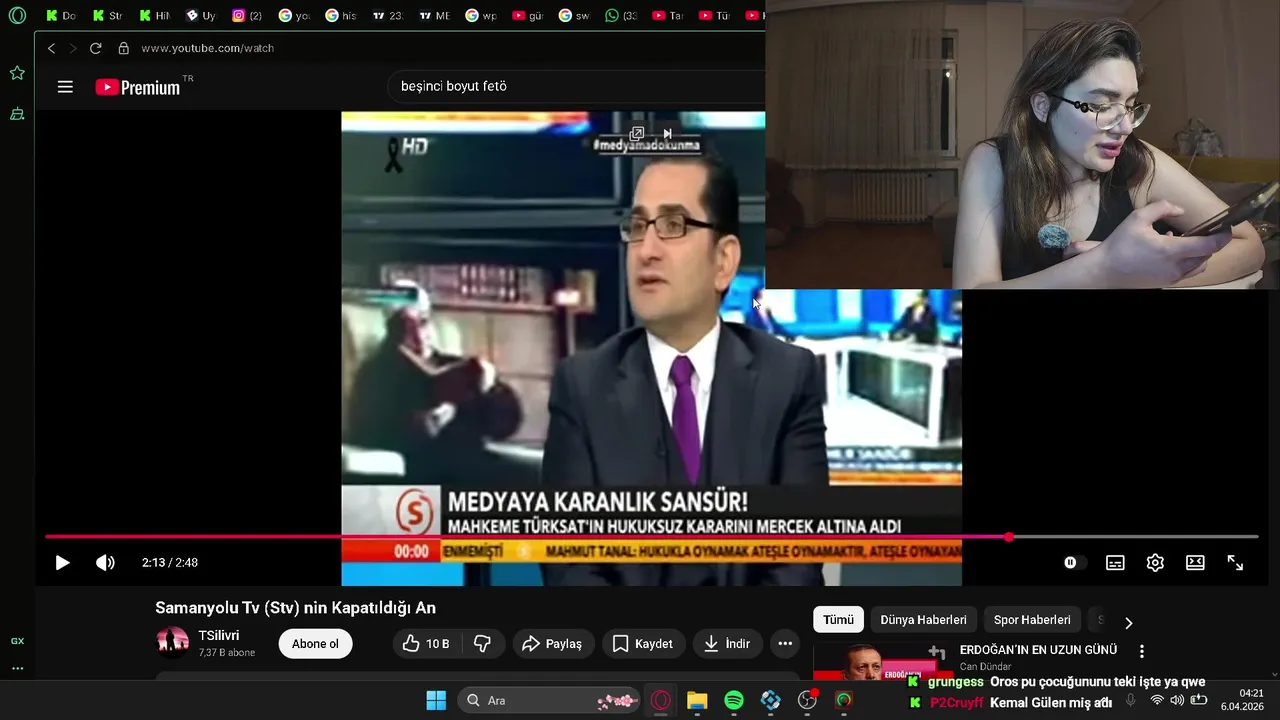Open Spotify from taskbar
The width and height of the screenshot is (1280, 720).
(x=733, y=700)
